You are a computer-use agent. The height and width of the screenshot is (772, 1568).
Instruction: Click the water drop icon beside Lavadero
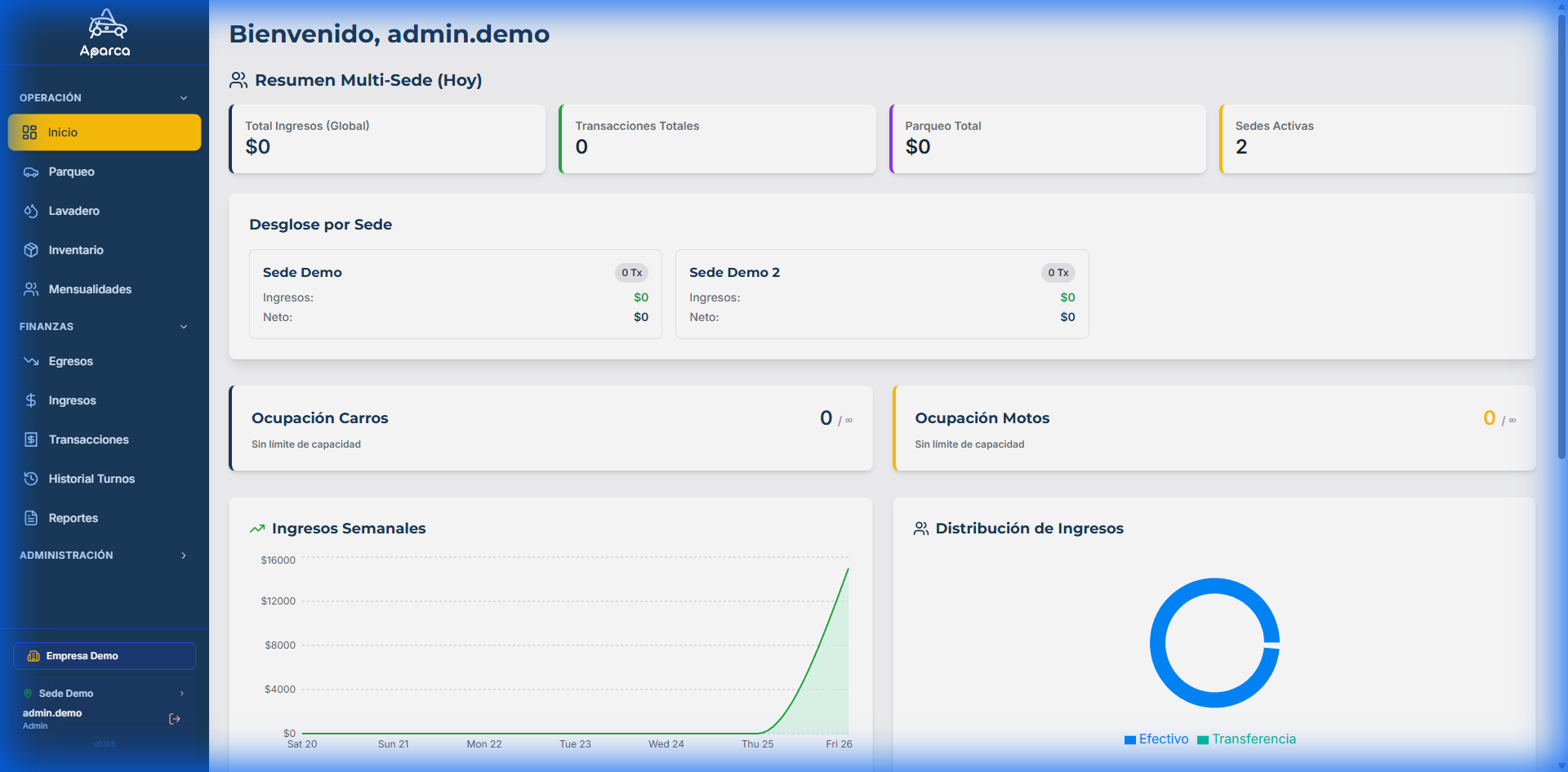pos(30,211)
